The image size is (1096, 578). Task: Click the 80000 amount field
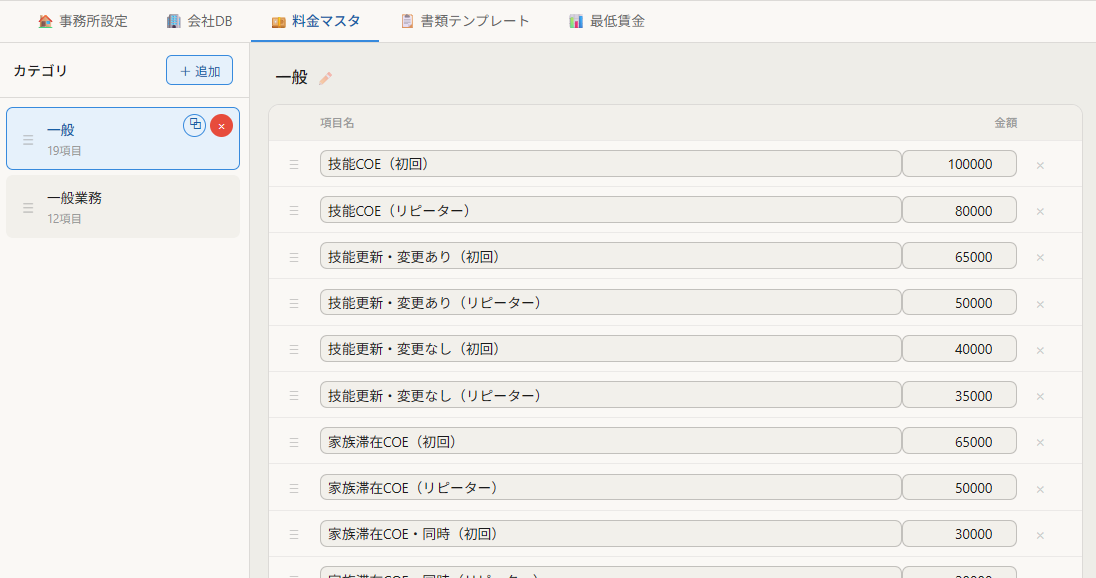point(959,210)
